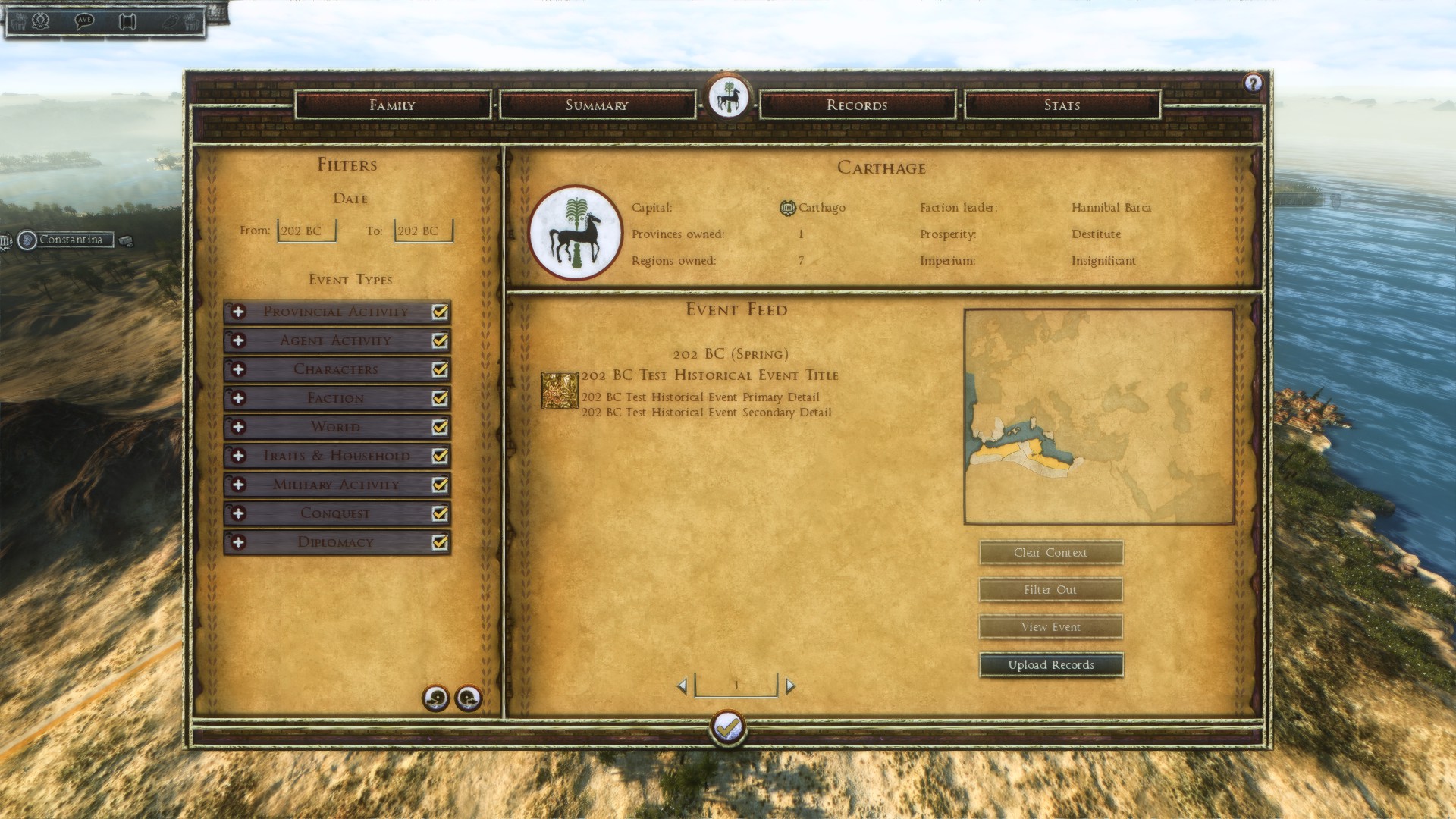The image size is (1456, 819).
Task: Click the large Carthage faction crest
Action: click(x=576, y=233)
